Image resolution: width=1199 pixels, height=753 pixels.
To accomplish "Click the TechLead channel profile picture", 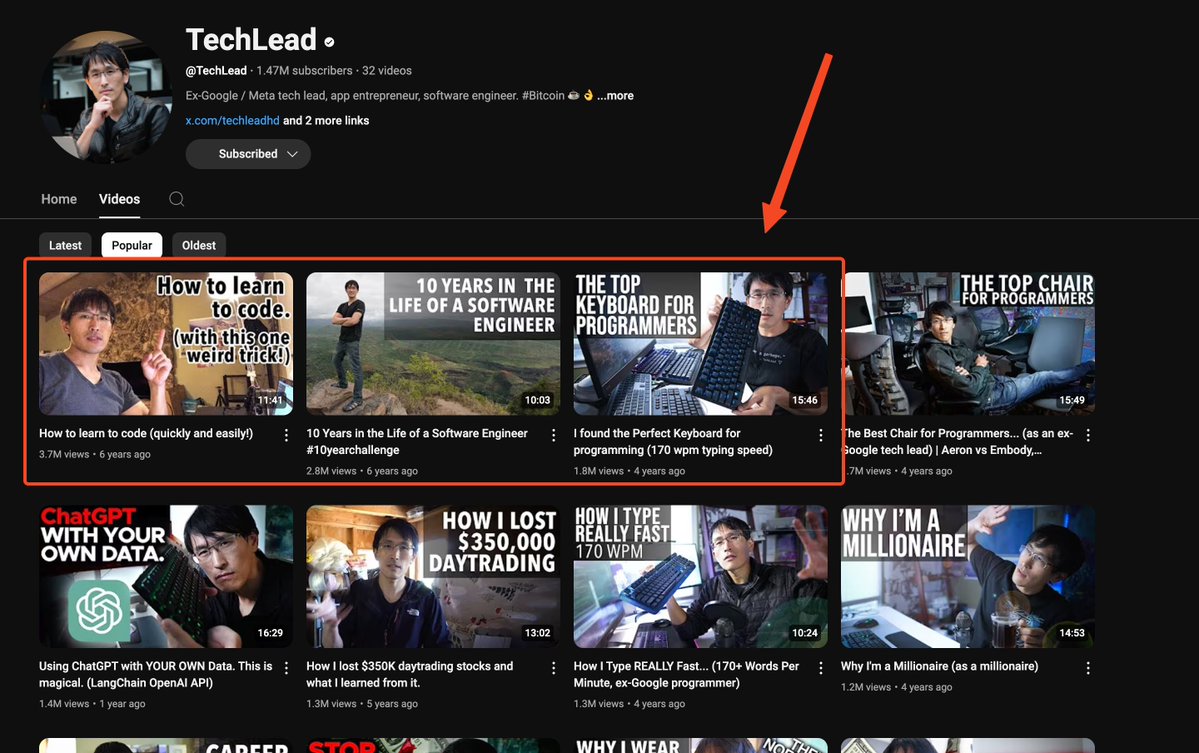I will click(x=105, y=97).
